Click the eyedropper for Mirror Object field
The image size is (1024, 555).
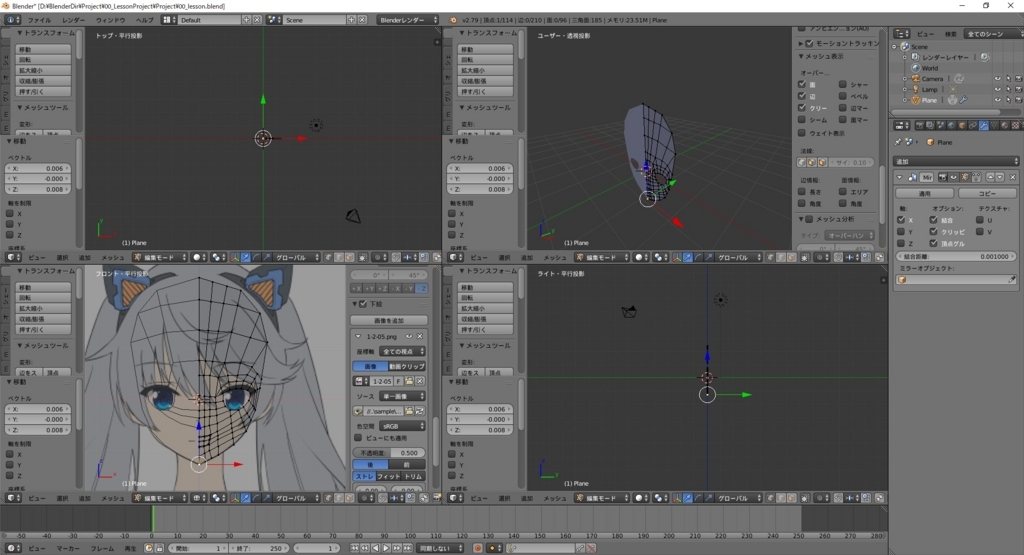click(x=1012, y=280)
